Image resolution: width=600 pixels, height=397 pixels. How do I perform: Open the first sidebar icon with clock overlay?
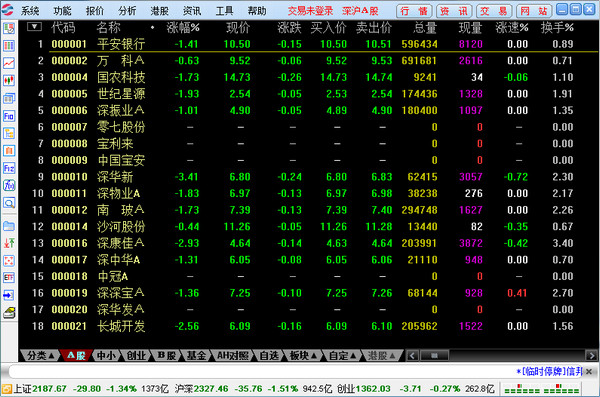(9, 28)
